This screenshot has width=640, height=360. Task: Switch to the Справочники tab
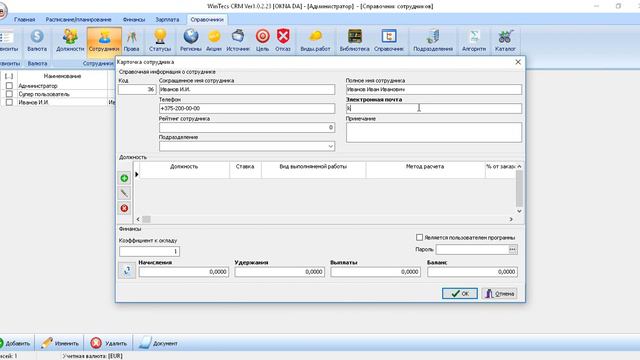(x=207, y=19)
